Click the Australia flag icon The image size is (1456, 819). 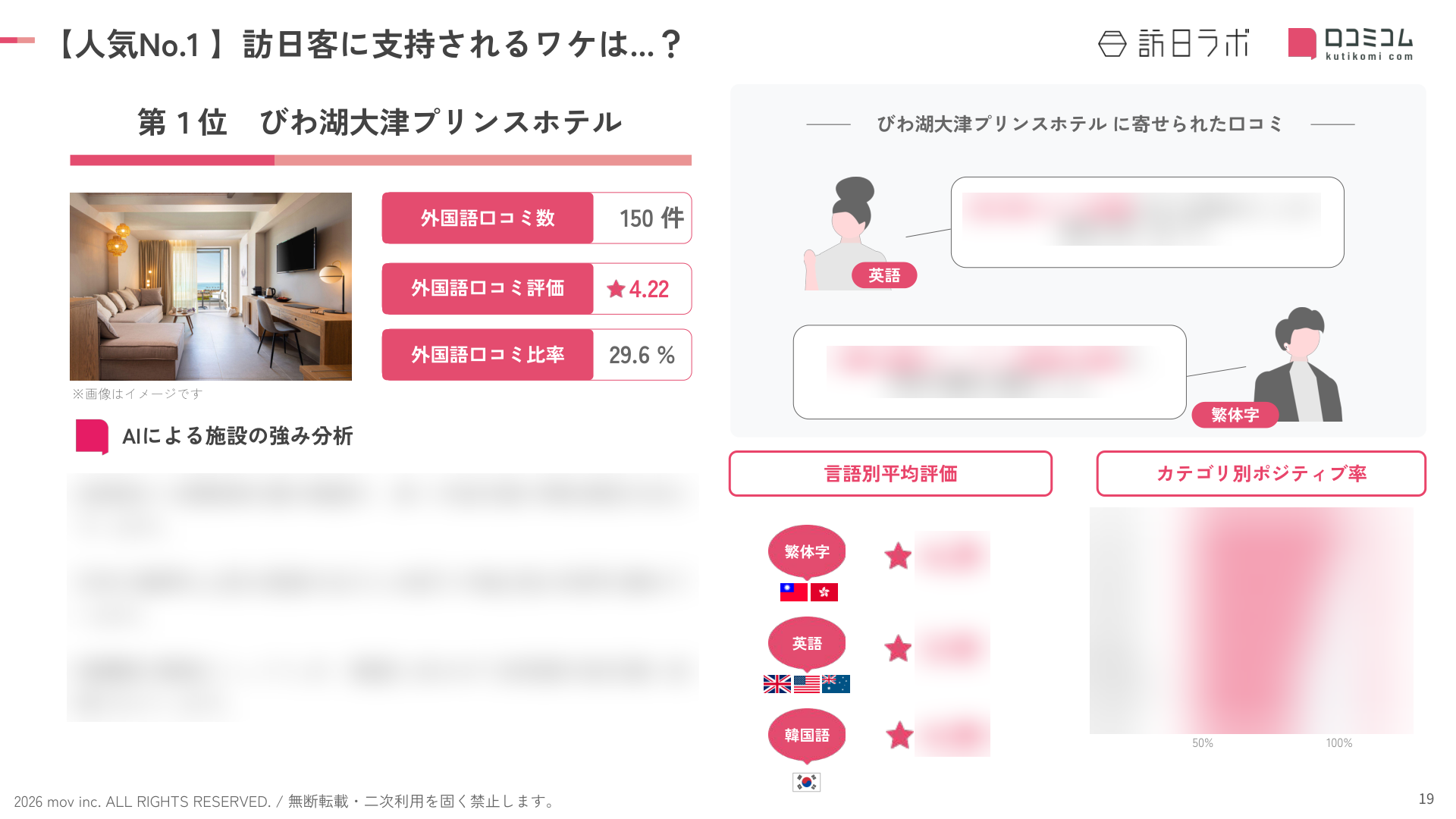pos(836,684)
